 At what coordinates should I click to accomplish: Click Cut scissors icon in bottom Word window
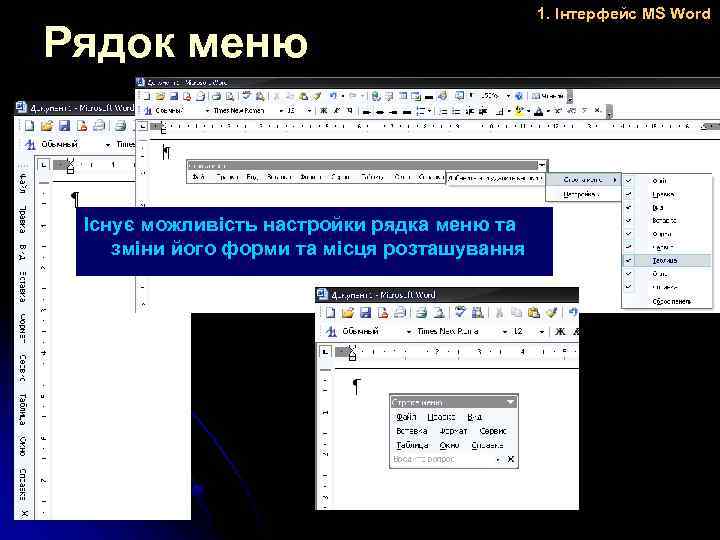(x=499, y=313)
